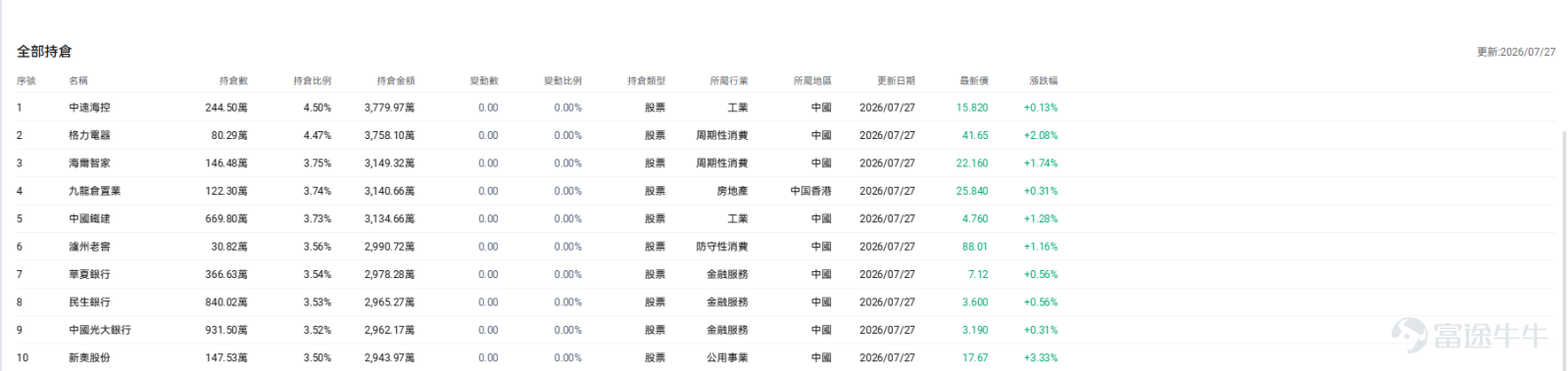Sort by the 持倉金額 column header
The width and height of the screenshot is (1568, 371).
click(x=396, y=80)
